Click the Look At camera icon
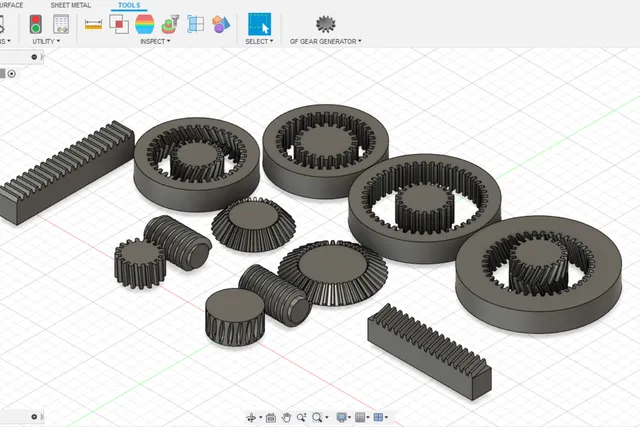The image size is (640, 427). click(x=271, y=417)
